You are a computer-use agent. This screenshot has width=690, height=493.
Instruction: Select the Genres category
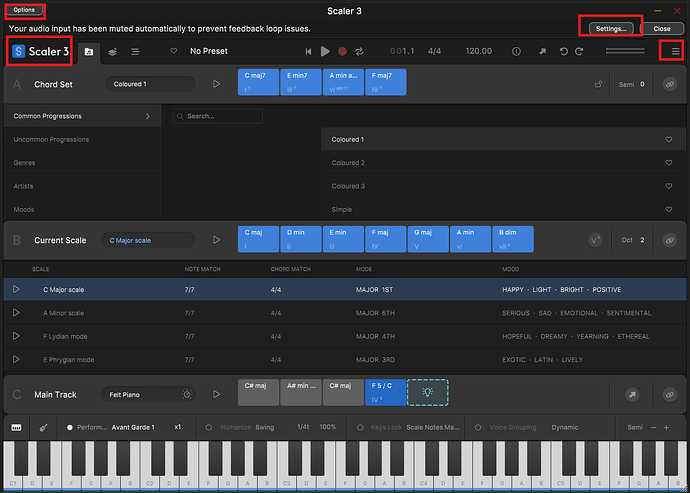(x=83, y=163)
